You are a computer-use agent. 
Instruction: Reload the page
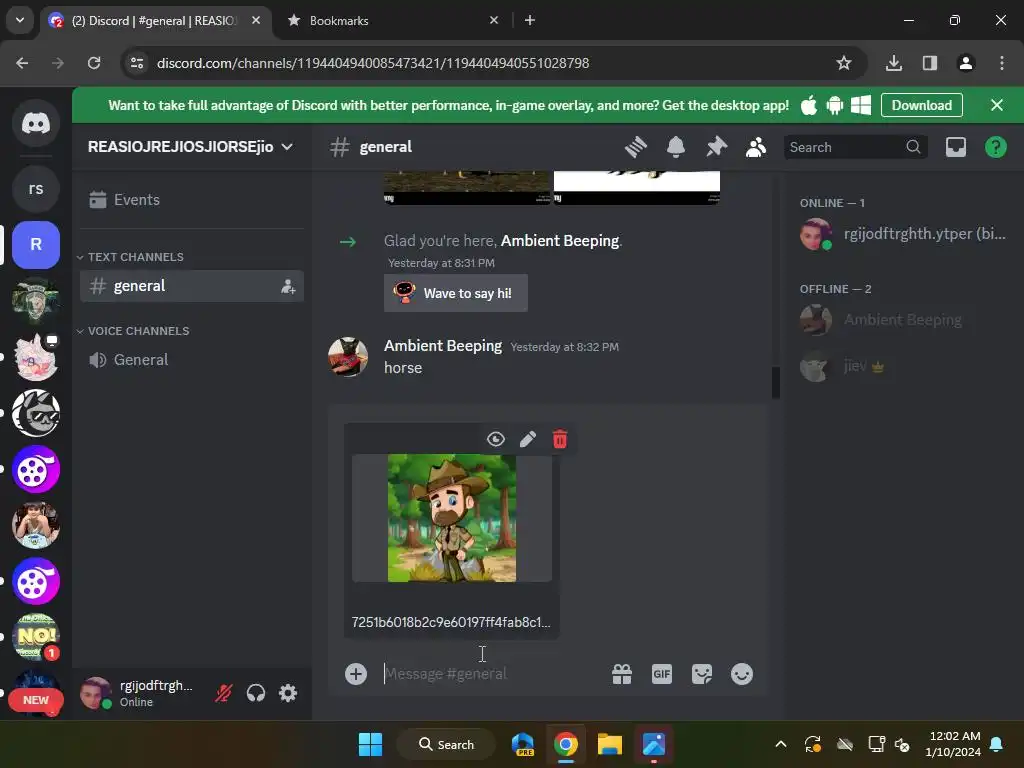(x=94, y=63)
